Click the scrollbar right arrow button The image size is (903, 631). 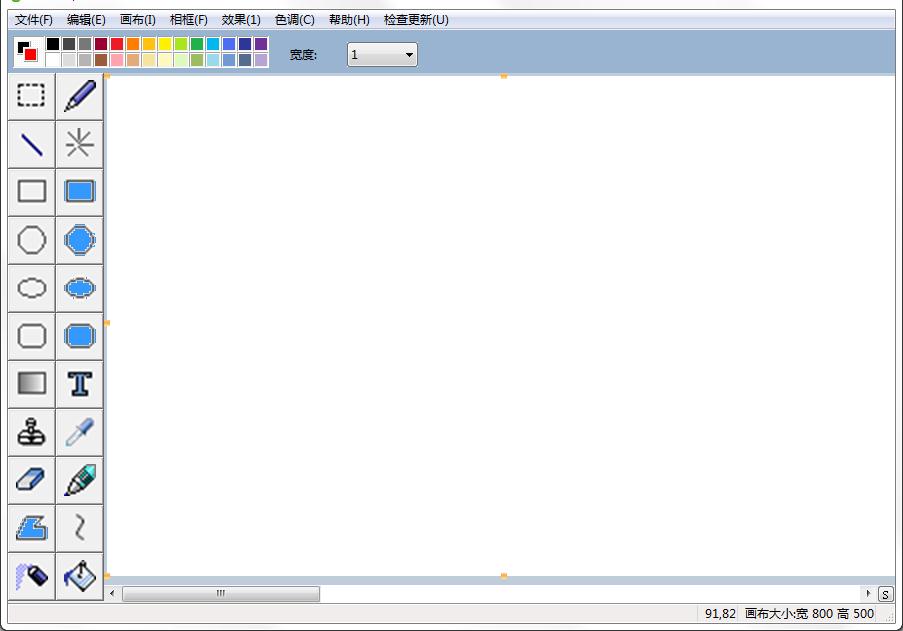(868, 594)
